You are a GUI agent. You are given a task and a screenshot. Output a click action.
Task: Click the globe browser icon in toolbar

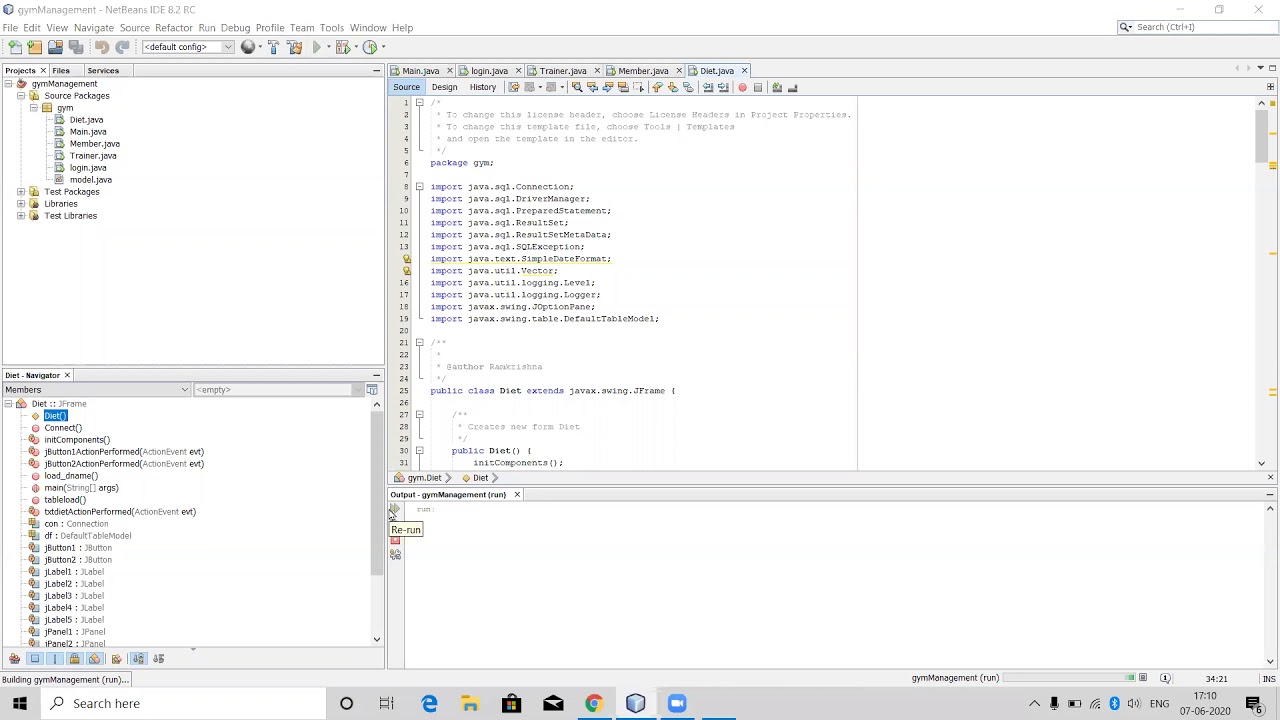(x=247, y=47)
